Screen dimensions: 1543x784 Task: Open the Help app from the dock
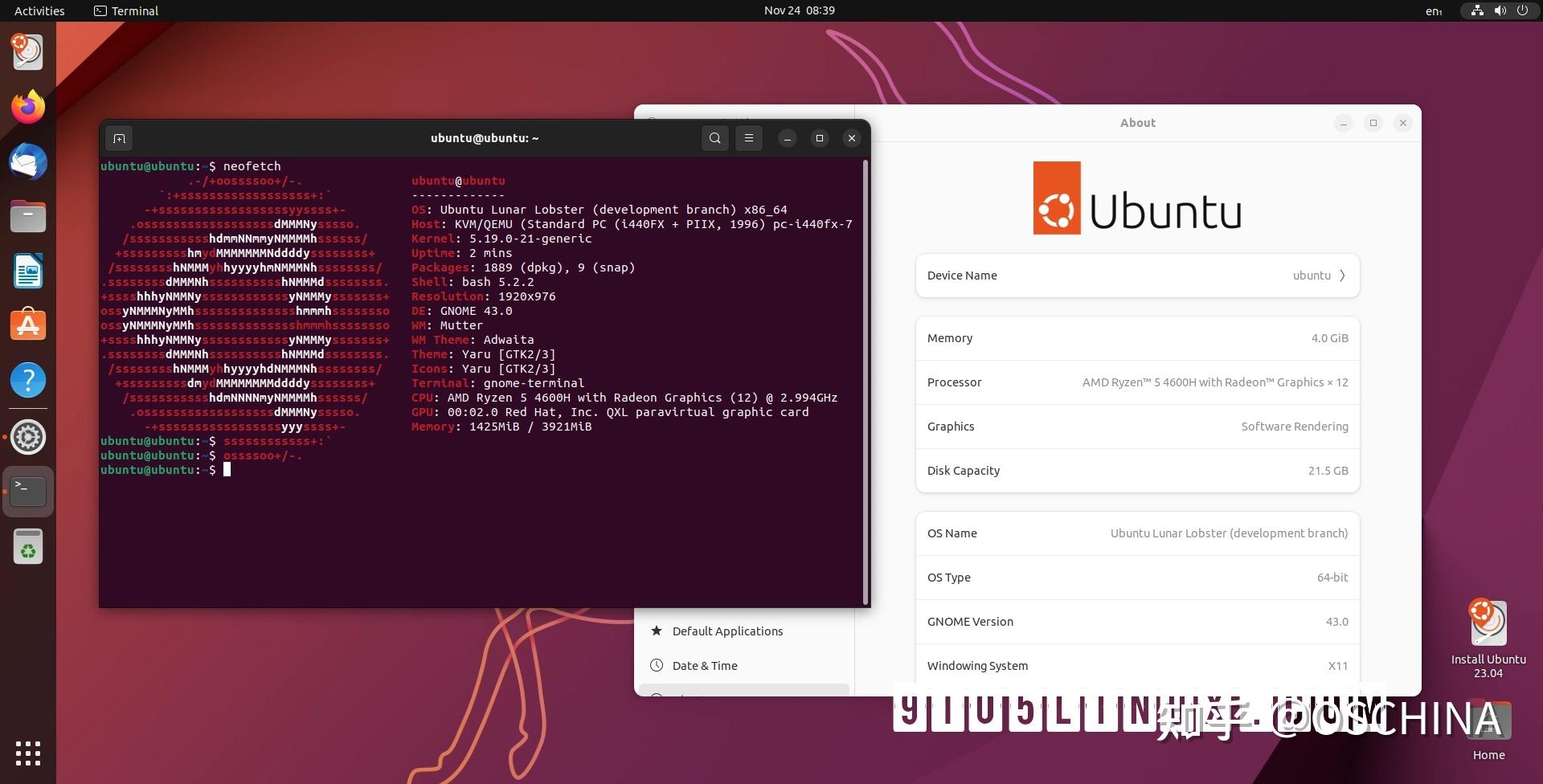tap(27, 379)
